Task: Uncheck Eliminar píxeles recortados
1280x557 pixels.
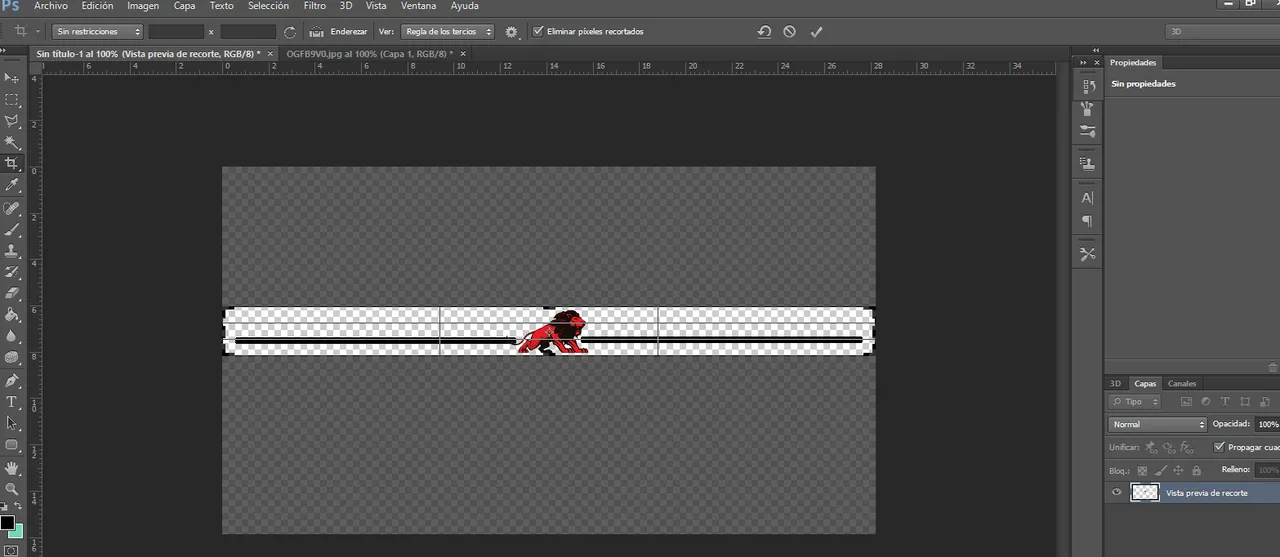Action: coord(539,32)
